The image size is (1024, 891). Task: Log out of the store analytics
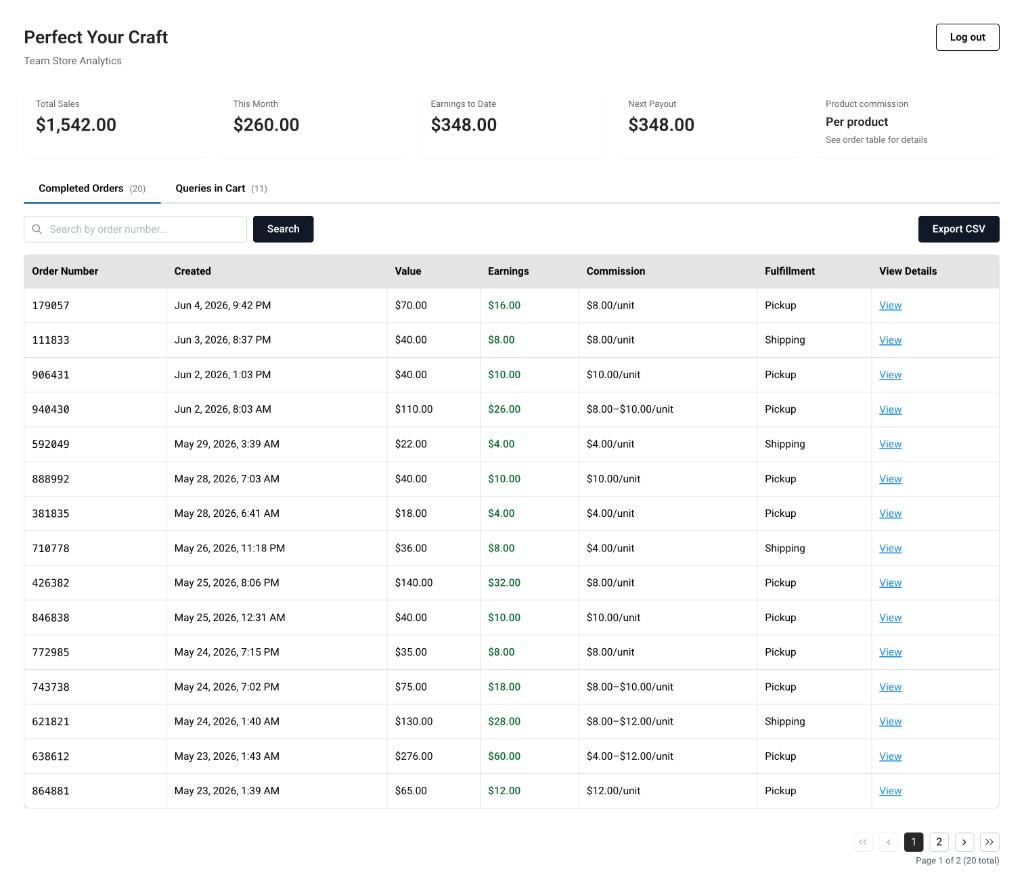click(967, 37)
